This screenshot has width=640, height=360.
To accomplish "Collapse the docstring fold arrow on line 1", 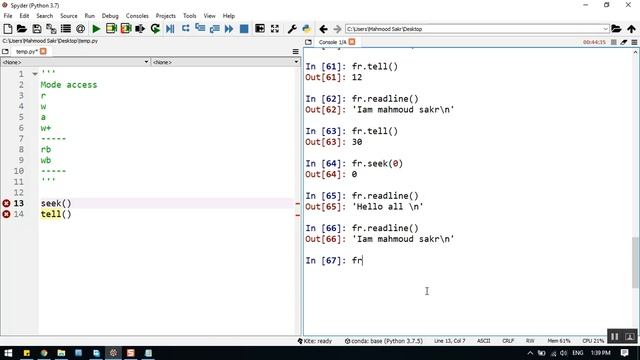I will [35, 74].
